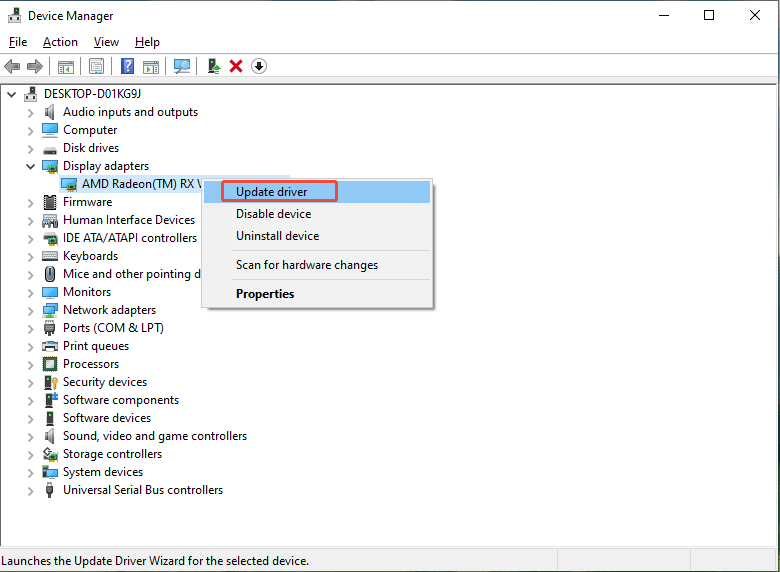Expand the Computer category

tap(30, 131)
